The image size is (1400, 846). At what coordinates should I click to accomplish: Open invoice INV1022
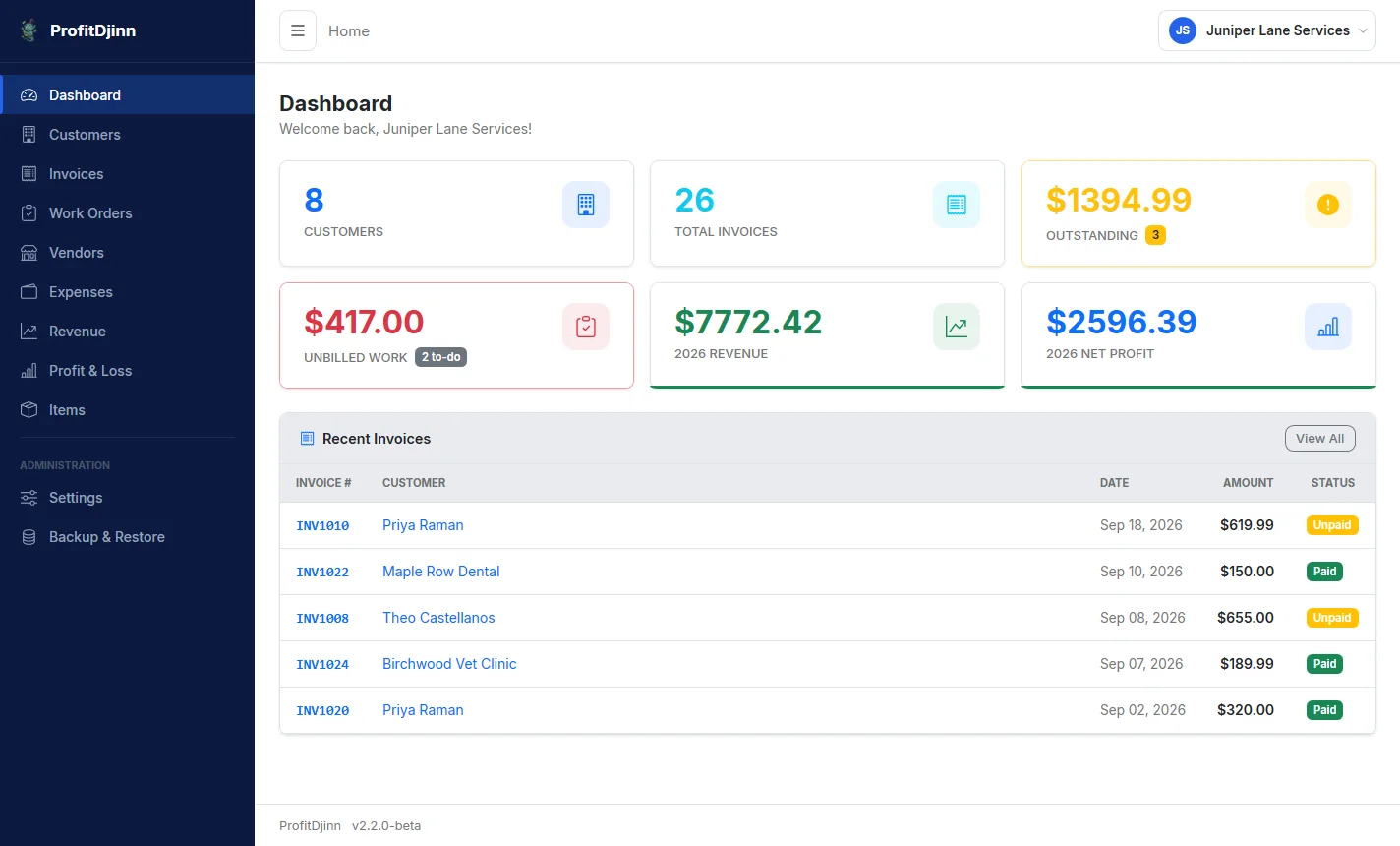point(322,573)
